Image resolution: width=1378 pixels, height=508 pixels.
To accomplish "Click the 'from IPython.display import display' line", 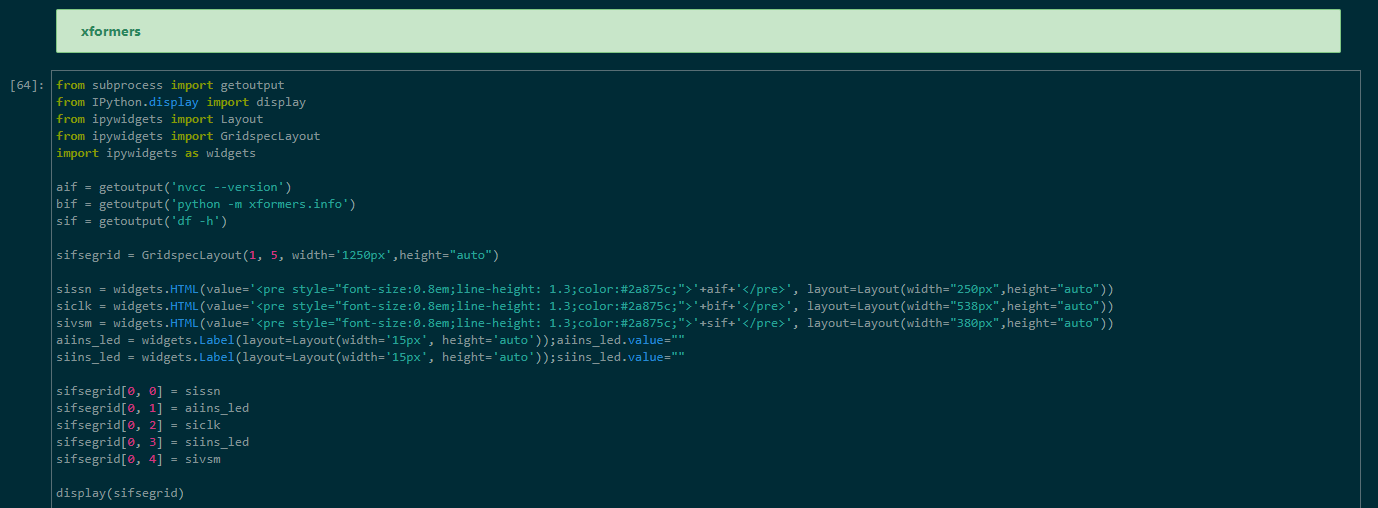I will click(181, 102).
